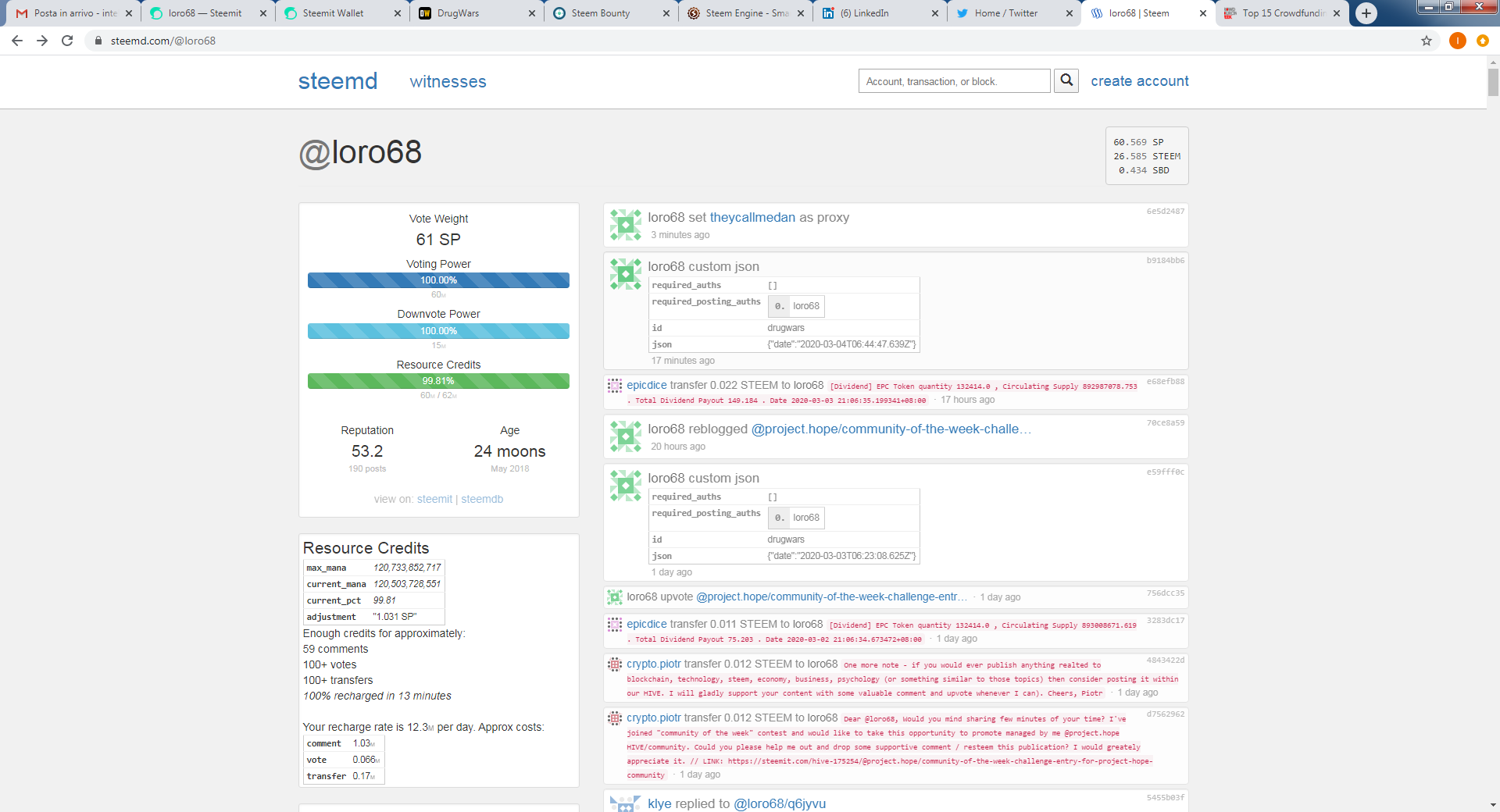
Task: Click the address bar URL steemd.com/@loro68
Action: point(163,41)
